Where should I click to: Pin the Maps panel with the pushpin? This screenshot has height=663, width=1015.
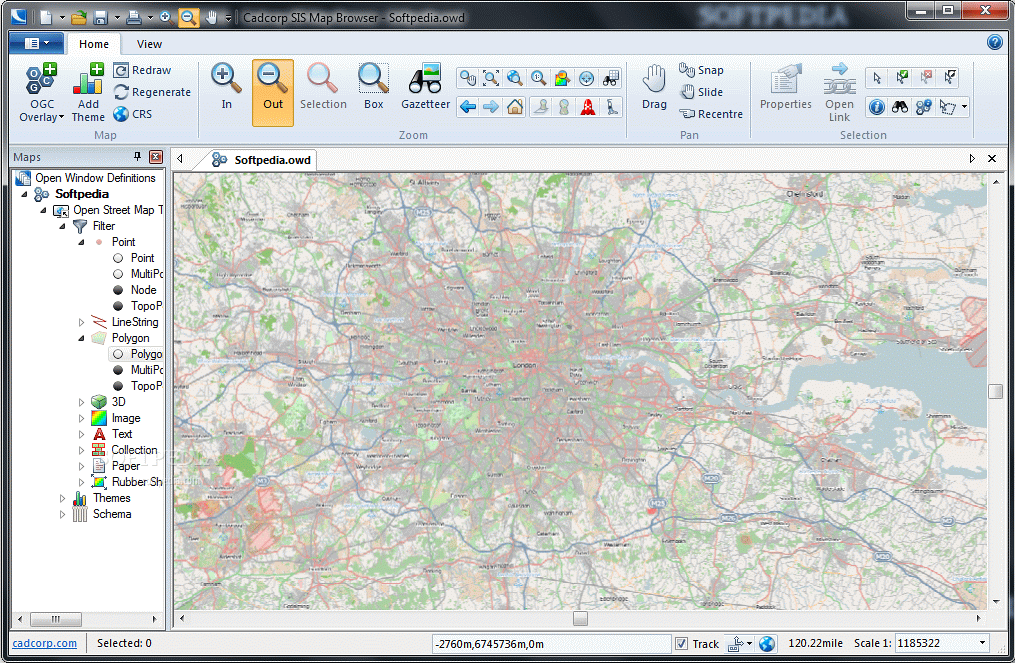137,157
